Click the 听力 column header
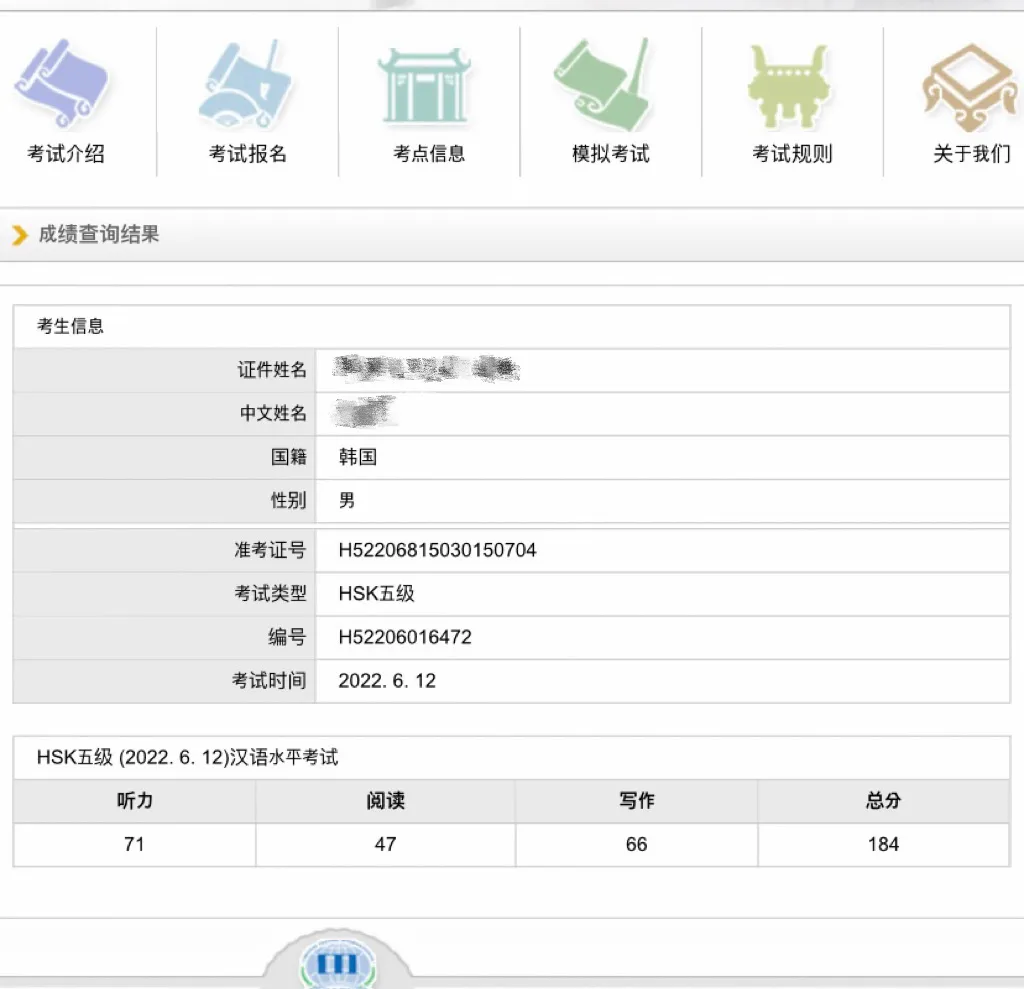Screen dimensions: 1024x989 (135, 800)
